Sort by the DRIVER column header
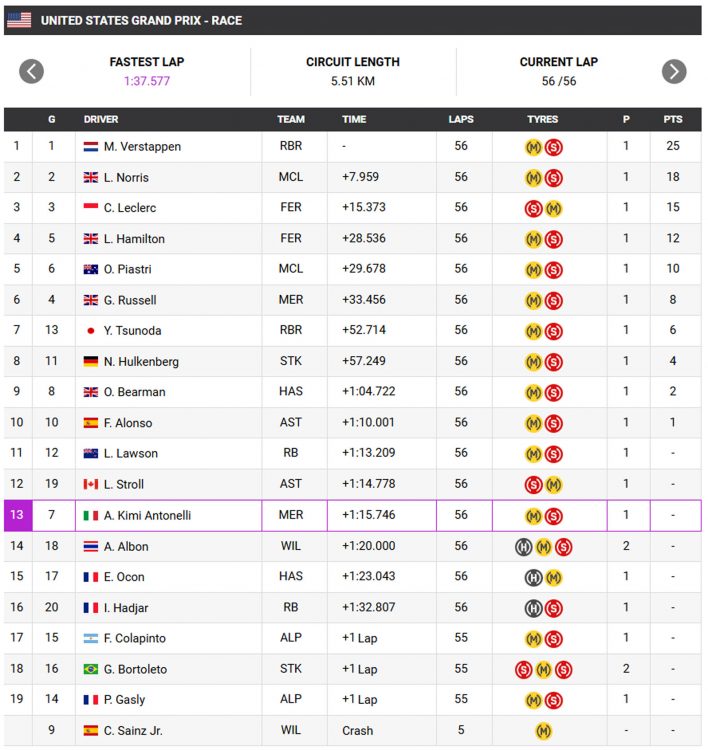This screenshot has height=750, width=708. (x=101, y=119)
